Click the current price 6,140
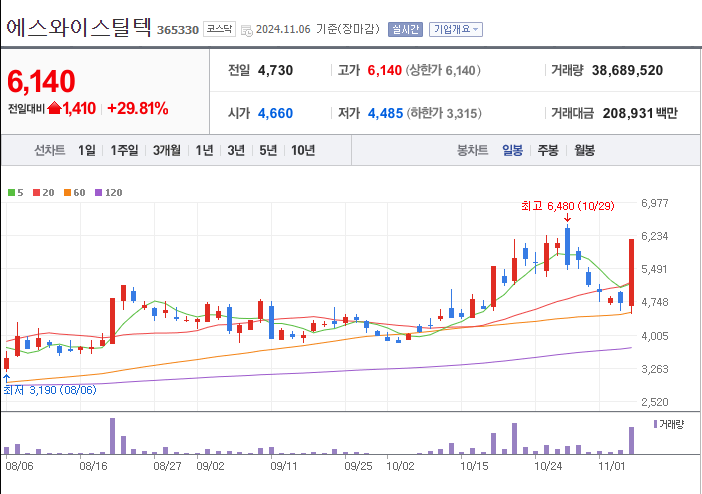Viewport: 702px width, 494px height. (x=41, y=81)
